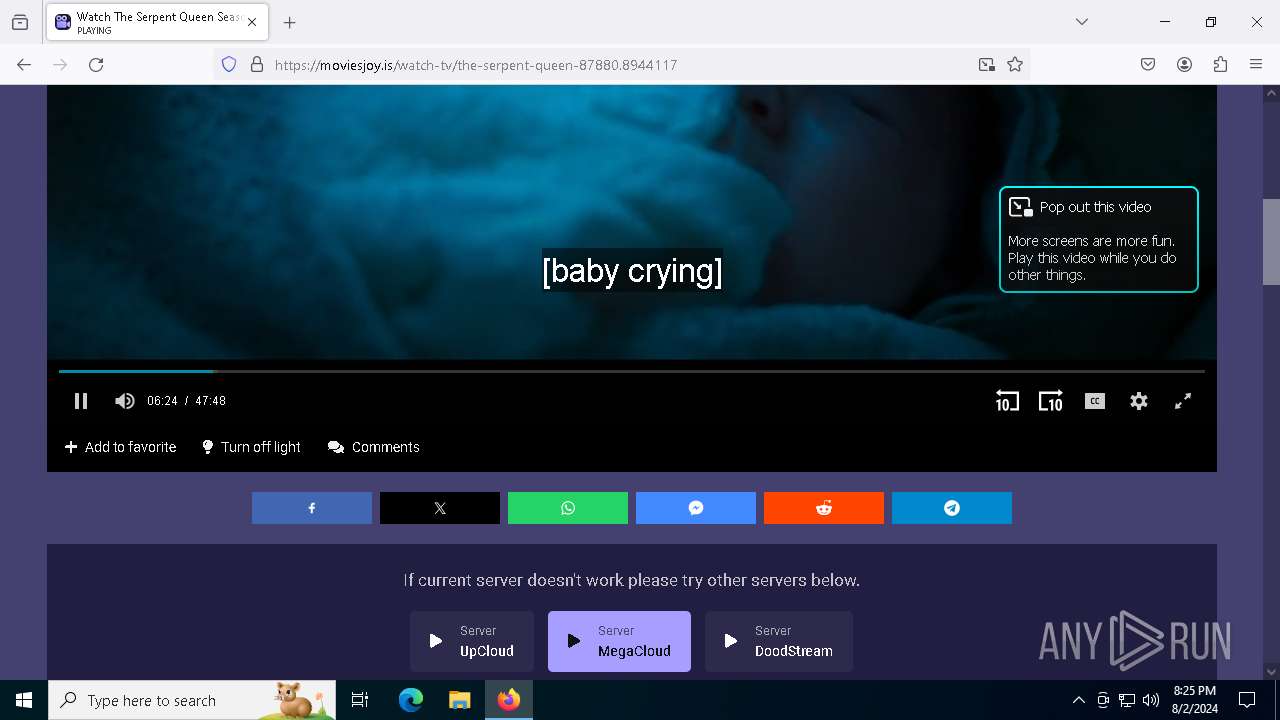1280x720 pixels.
Task: Share on Telegram
Action: coord(952,508)
